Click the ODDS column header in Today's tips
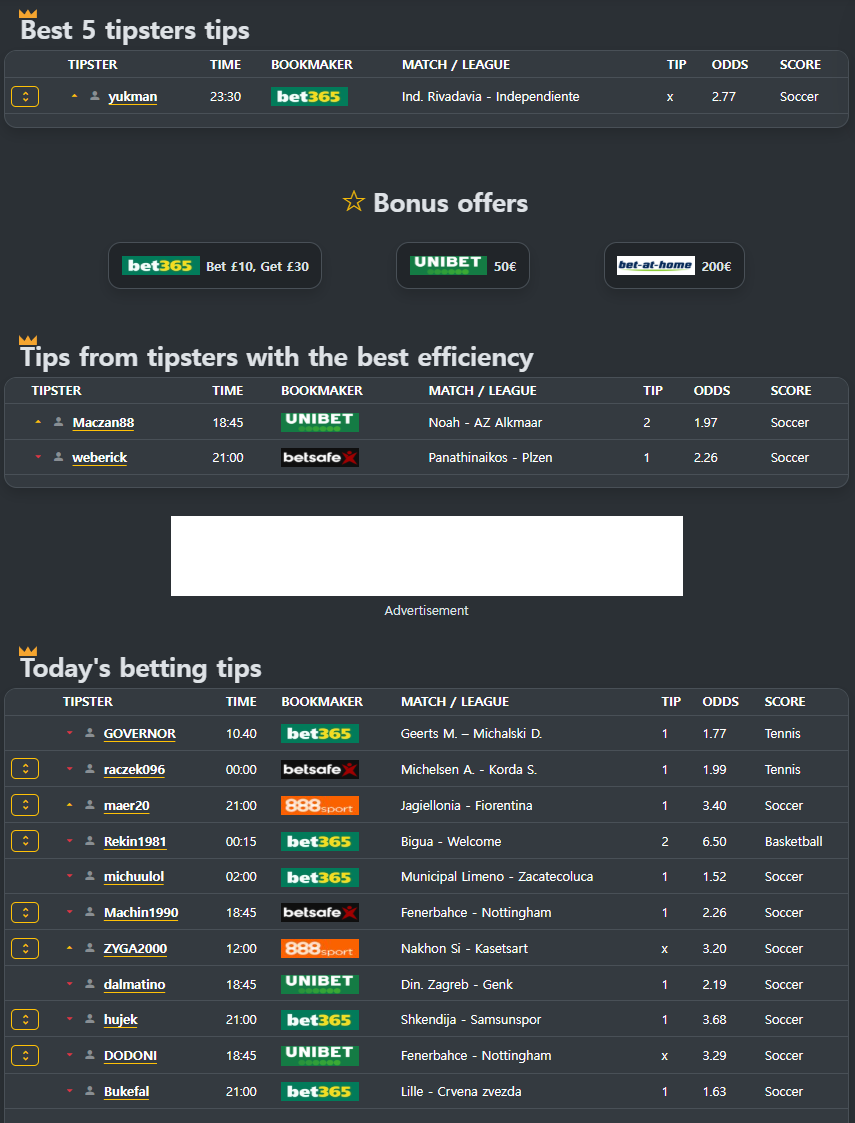 [720, 701]
